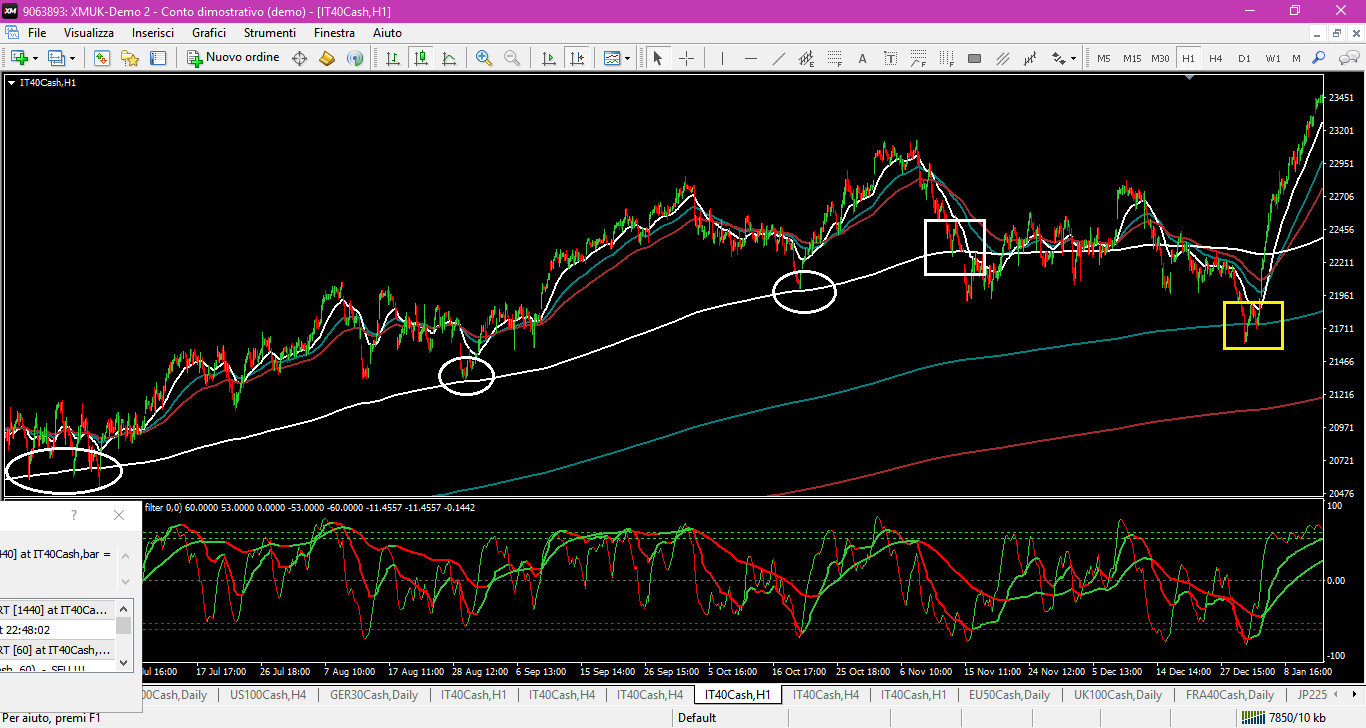Switch to the UK100Cash,Daily chart tab
Screen dimensions: 1366x728
1118,694
